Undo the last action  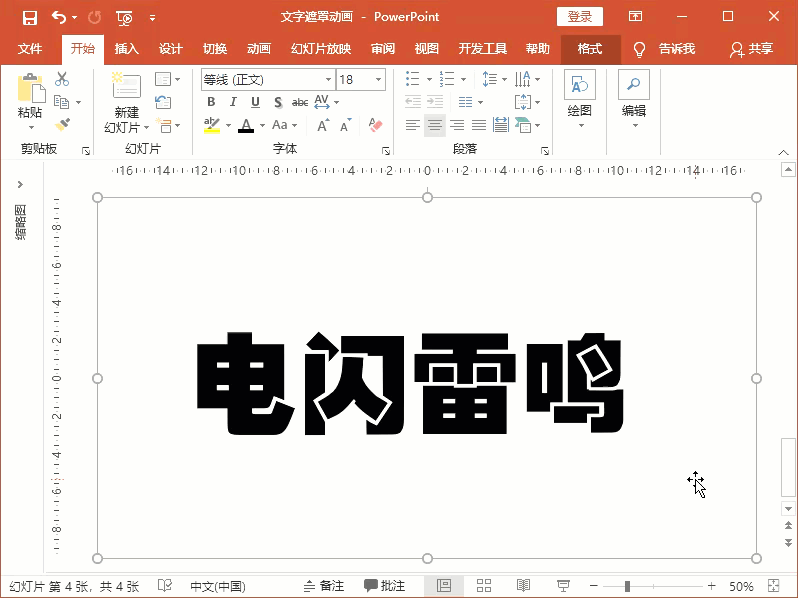tap(59, 18)
